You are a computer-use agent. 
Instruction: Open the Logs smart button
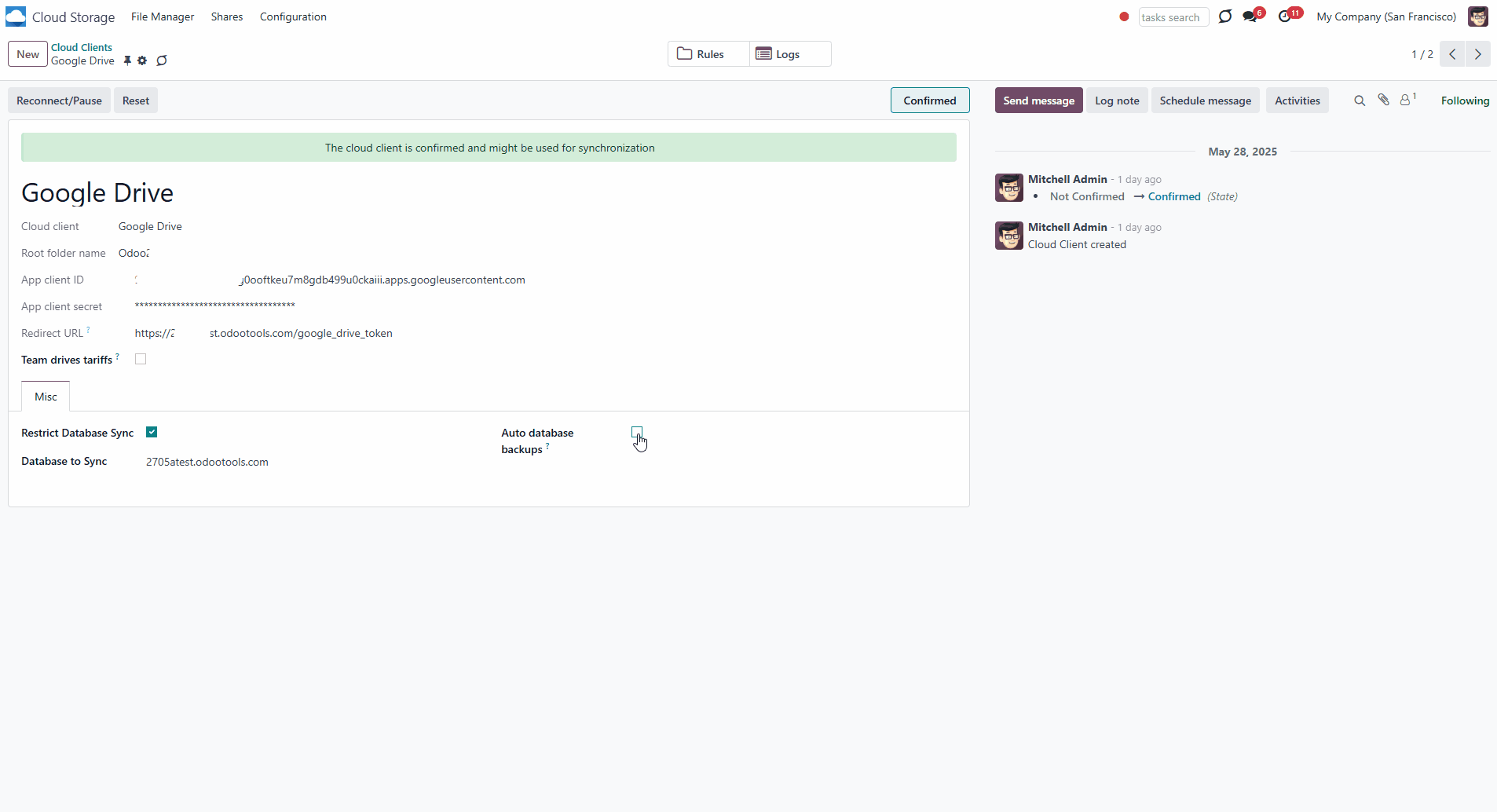(x=790, y=54)
